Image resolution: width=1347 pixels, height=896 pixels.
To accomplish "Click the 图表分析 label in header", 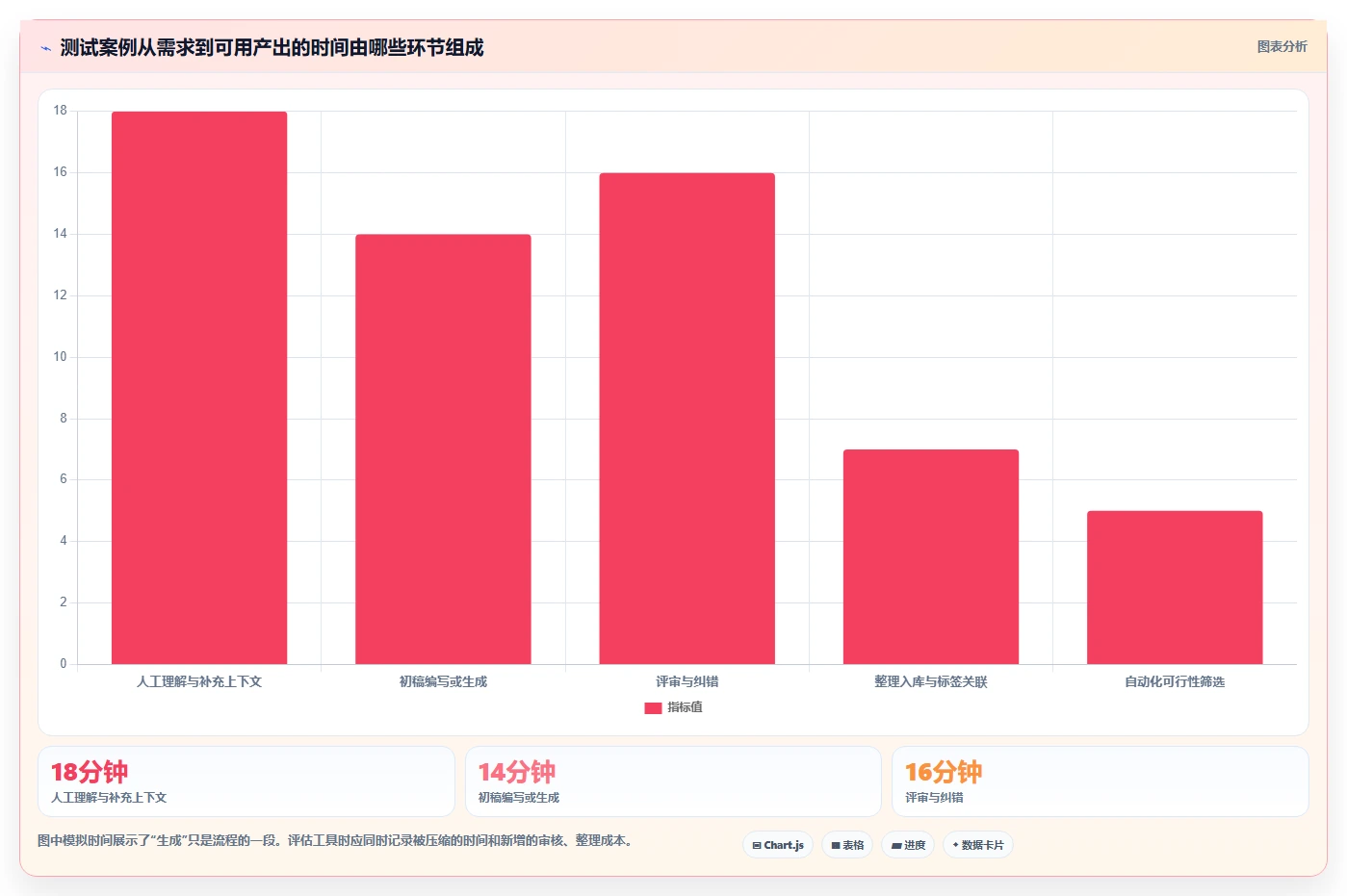I will pyautogui.click(x=1282, y=46).
